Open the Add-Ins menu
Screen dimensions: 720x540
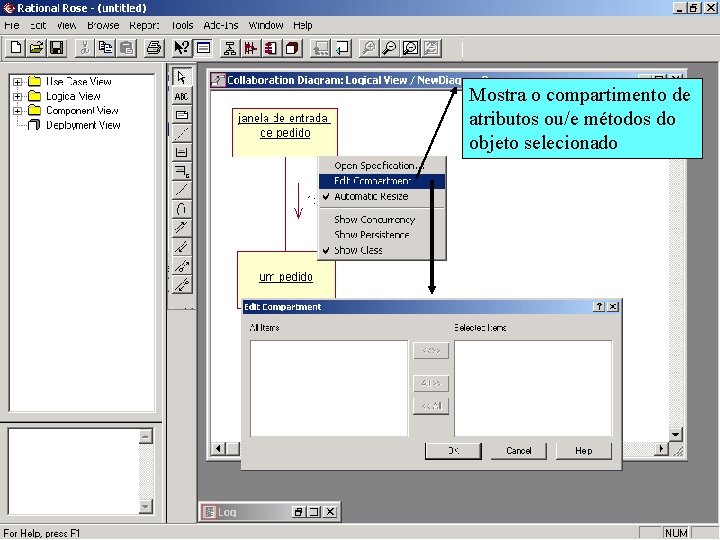coord(221,25)
